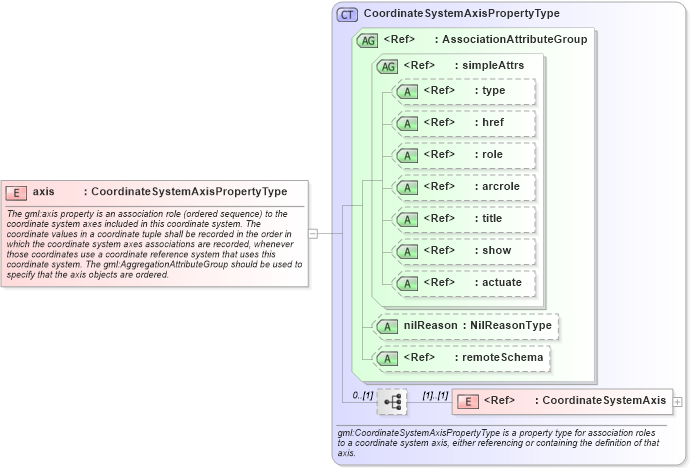The image size is (691, 468).
Task: Click the E icon of CoordinateSystemAxis reference
Action: pos(468,401)
